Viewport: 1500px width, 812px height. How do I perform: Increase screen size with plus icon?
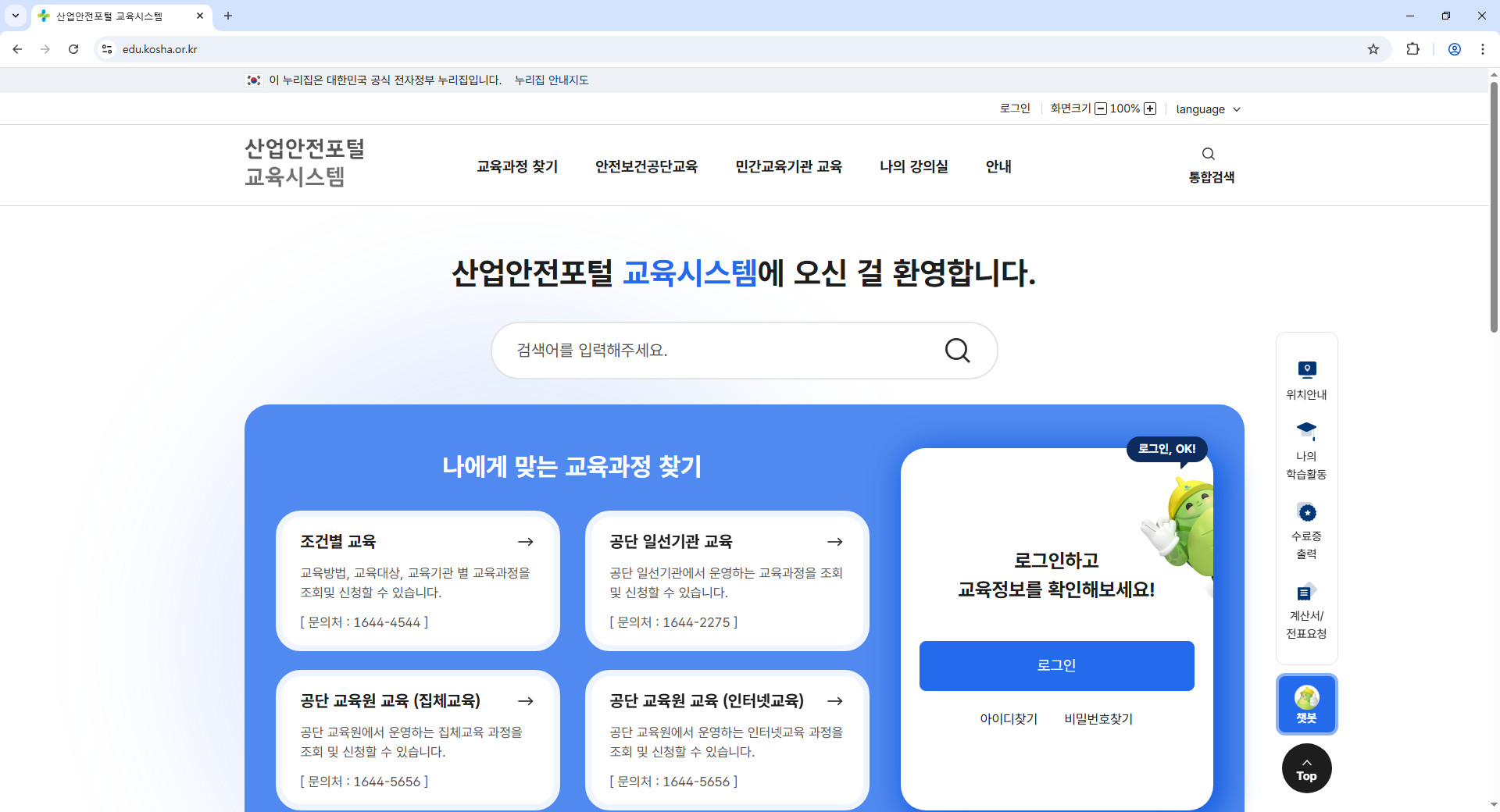(x=1150, y=109)
